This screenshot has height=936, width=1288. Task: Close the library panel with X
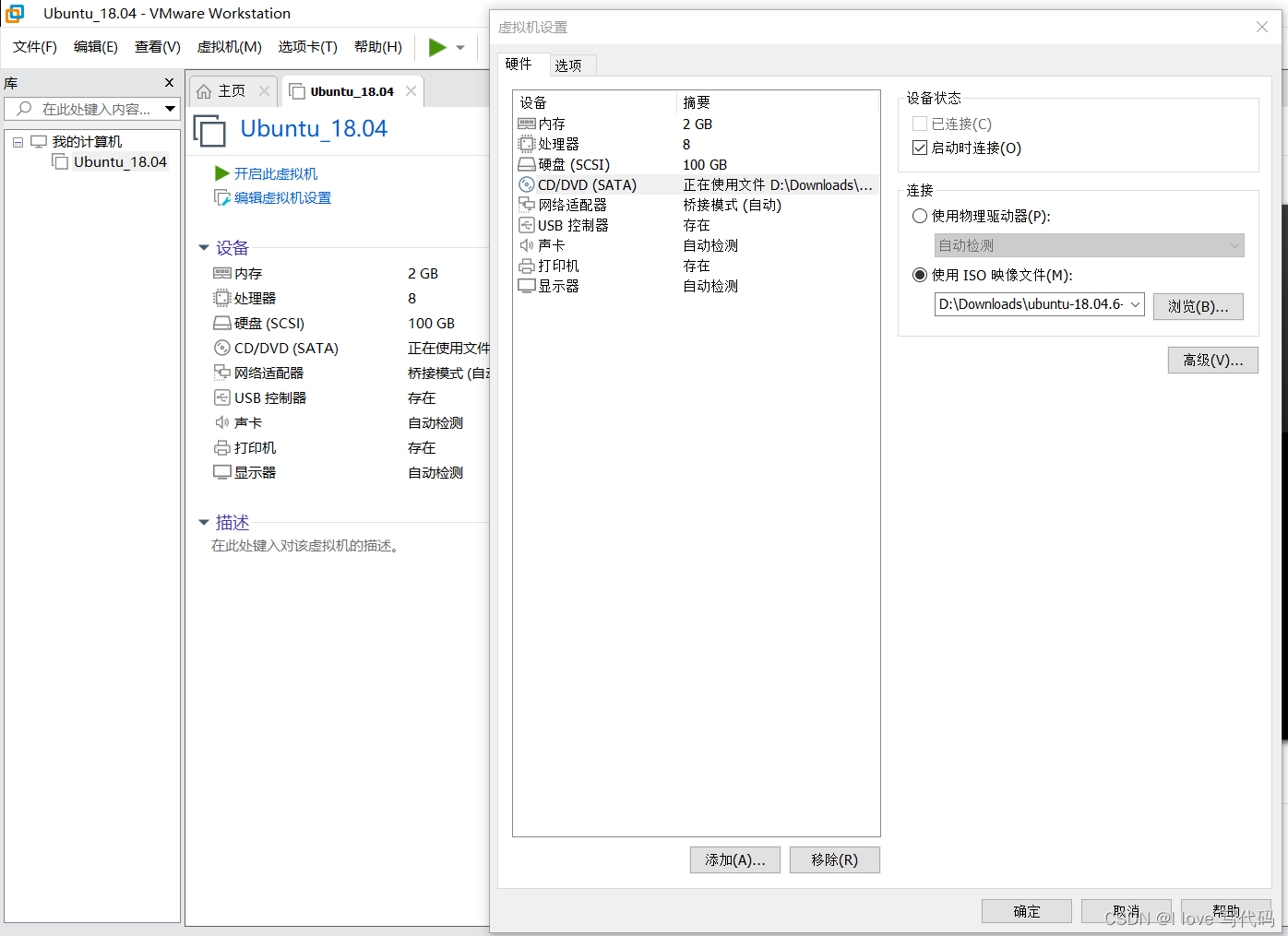(169, 83)
